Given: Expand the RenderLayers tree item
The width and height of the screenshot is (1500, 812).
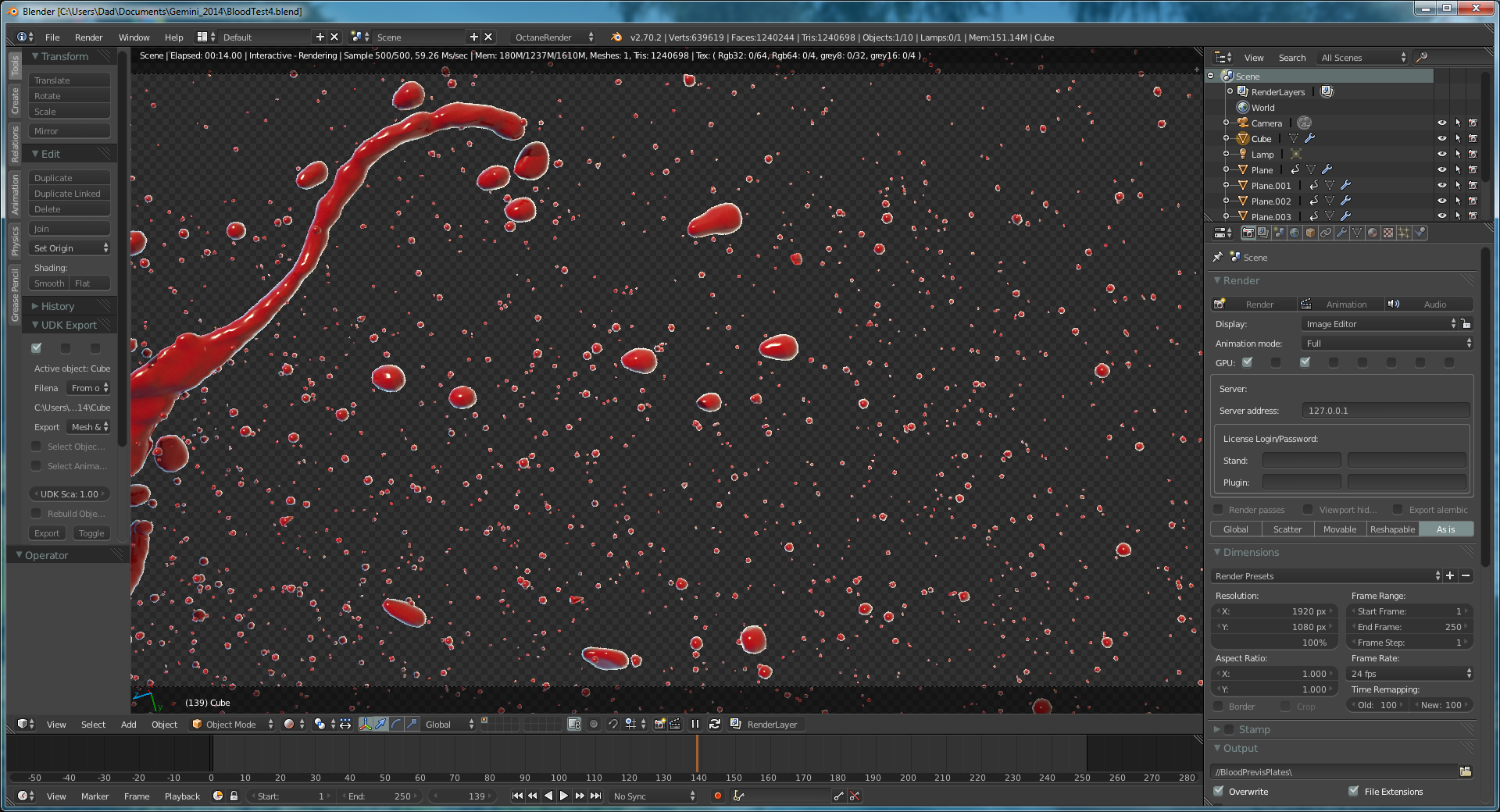Looking at the screenshot, I should point(1230,91).
